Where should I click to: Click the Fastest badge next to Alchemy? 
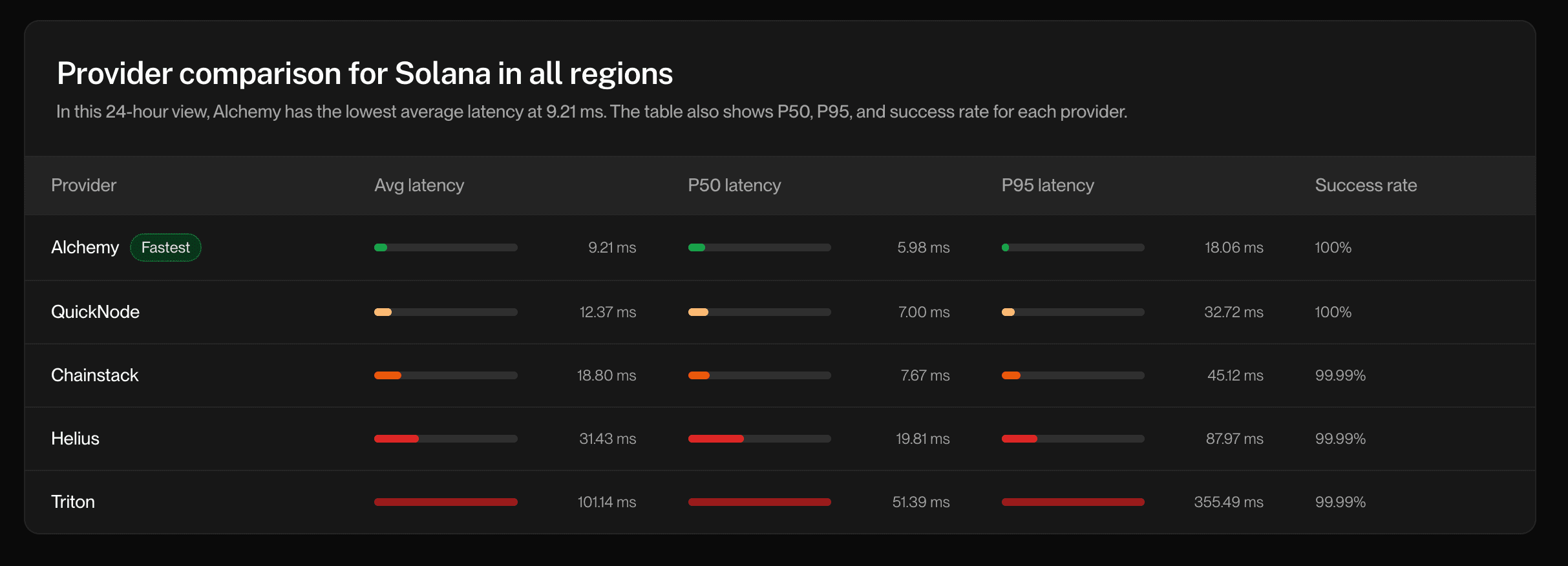tap(165, 247)
